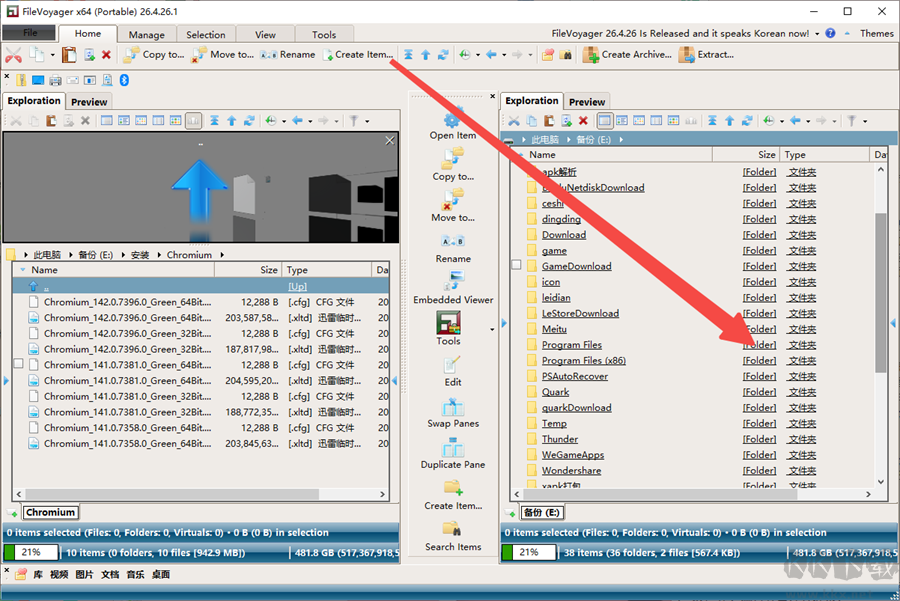Click the Bluetooth icon in the small toolbar
Image resolution: width=900 pixels, height=601 pixels.
point(124,80)
